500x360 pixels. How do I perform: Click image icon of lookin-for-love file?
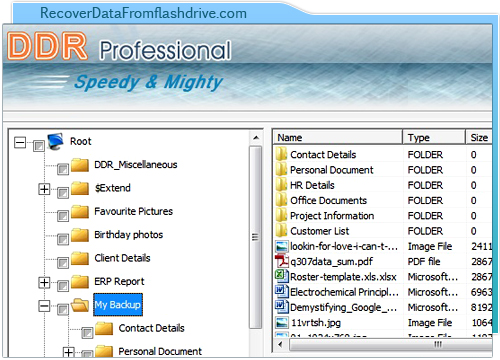click(282, 247)
